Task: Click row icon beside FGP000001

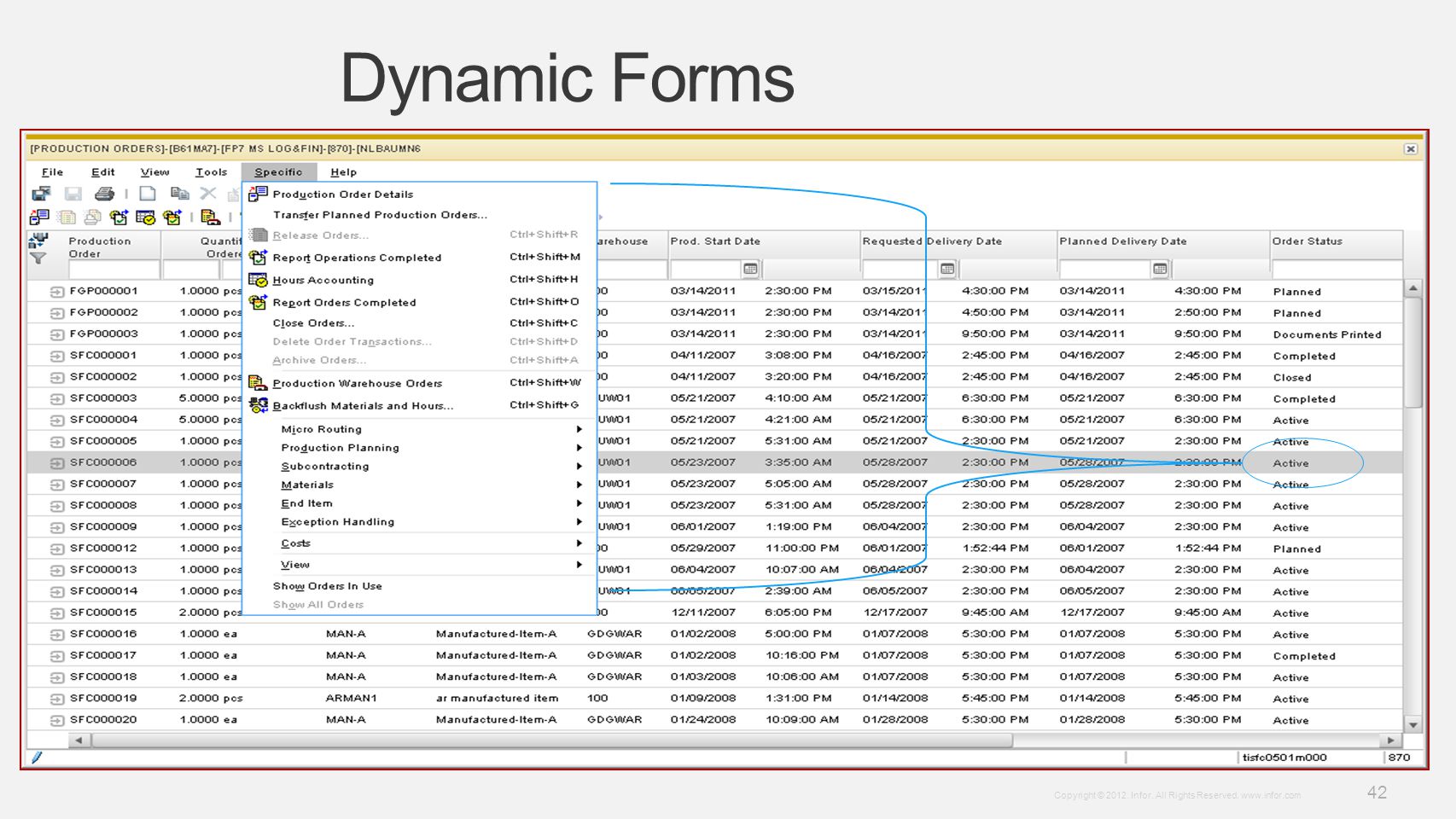Action: pos(57,292)
